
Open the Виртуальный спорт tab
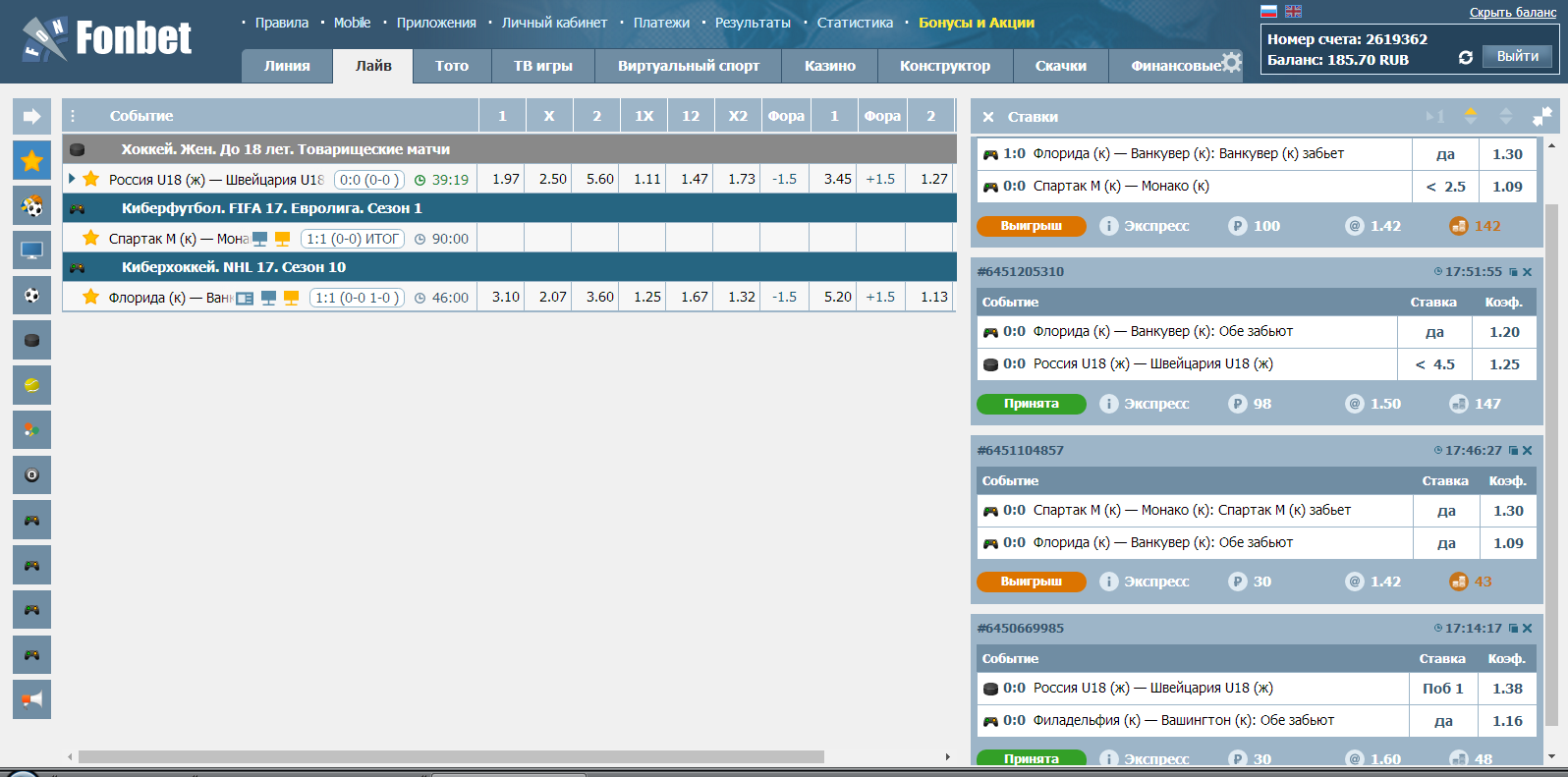689,66
